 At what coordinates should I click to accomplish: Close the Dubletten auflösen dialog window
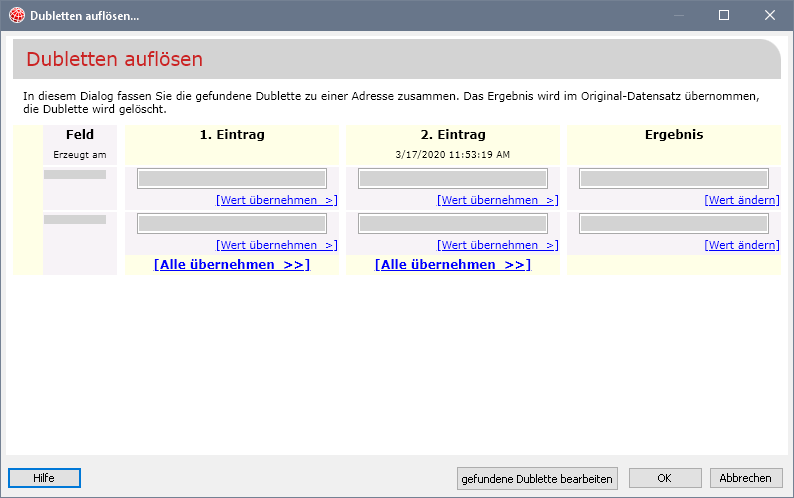770,15
